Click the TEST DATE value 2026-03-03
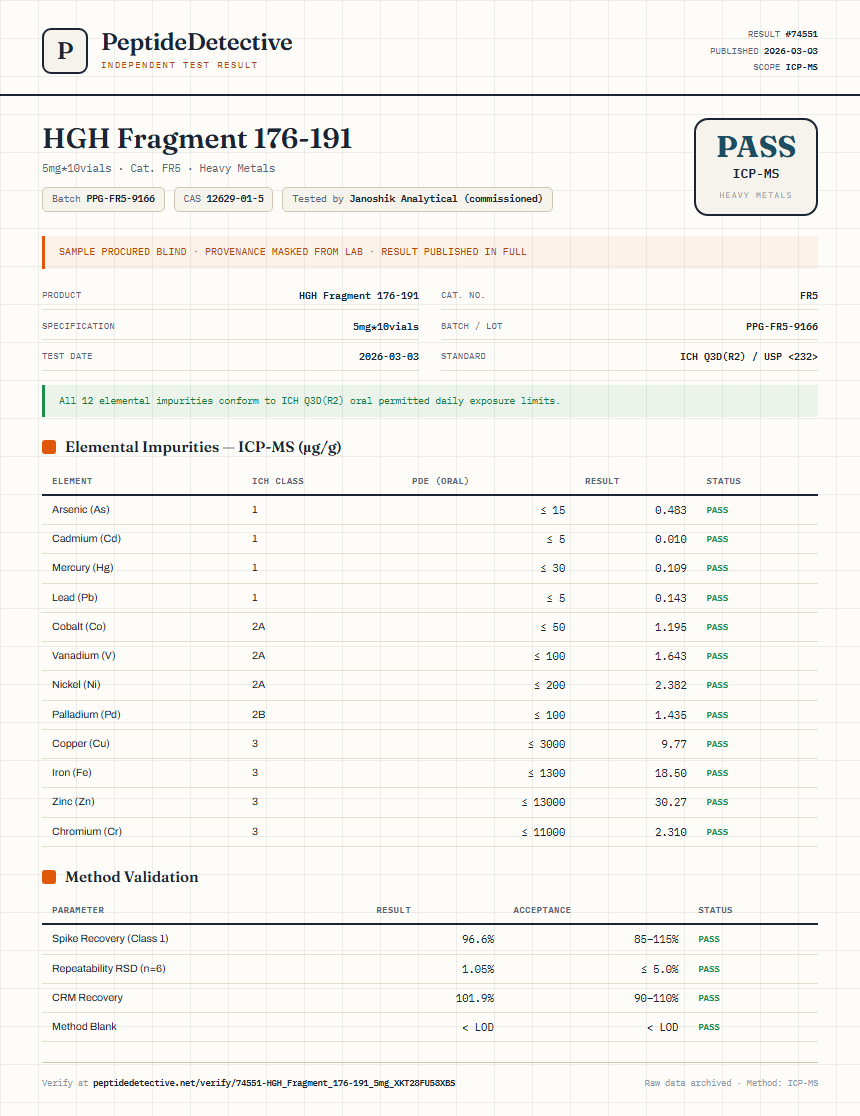 pos(389,357)
